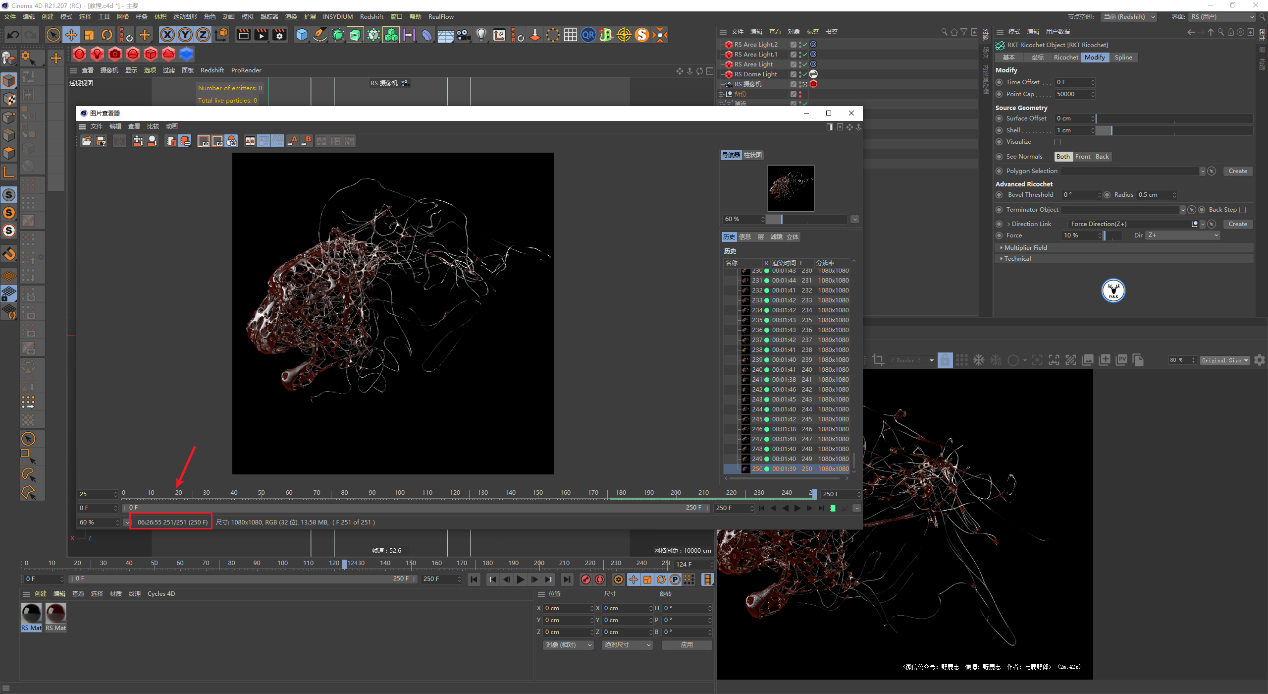Select the dark red RS Mat thumbnail
This screenshot has width=1268, height=694.
(x=55, y=613)
